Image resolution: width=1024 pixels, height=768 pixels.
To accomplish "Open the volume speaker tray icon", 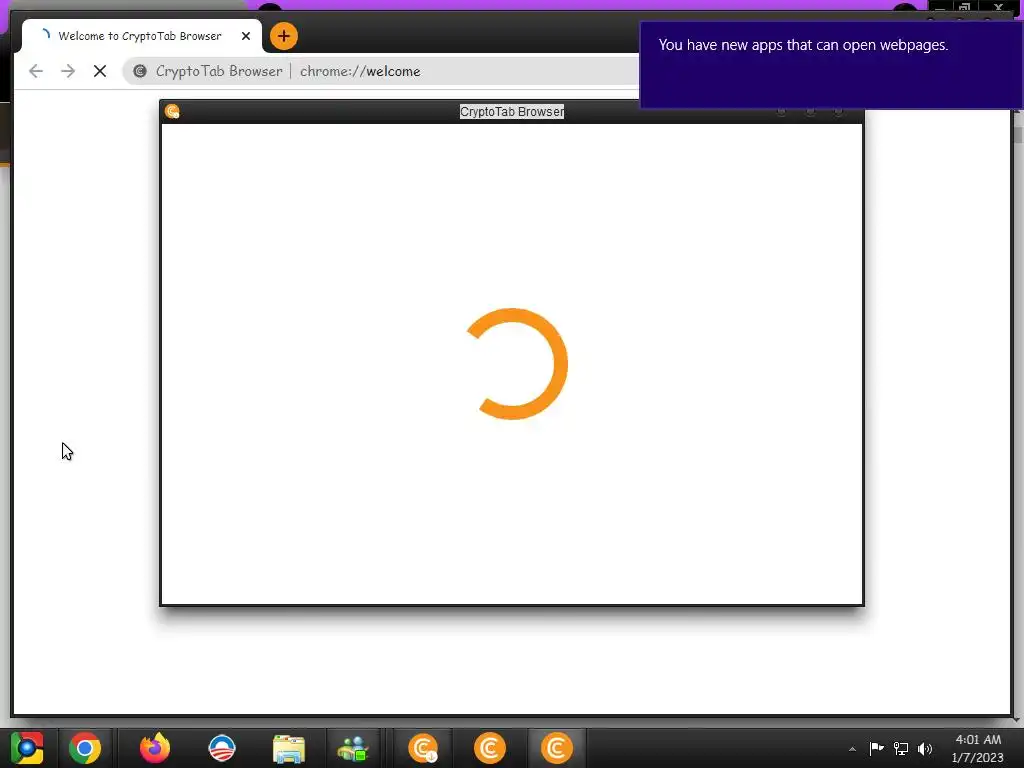I will point(925,748).
